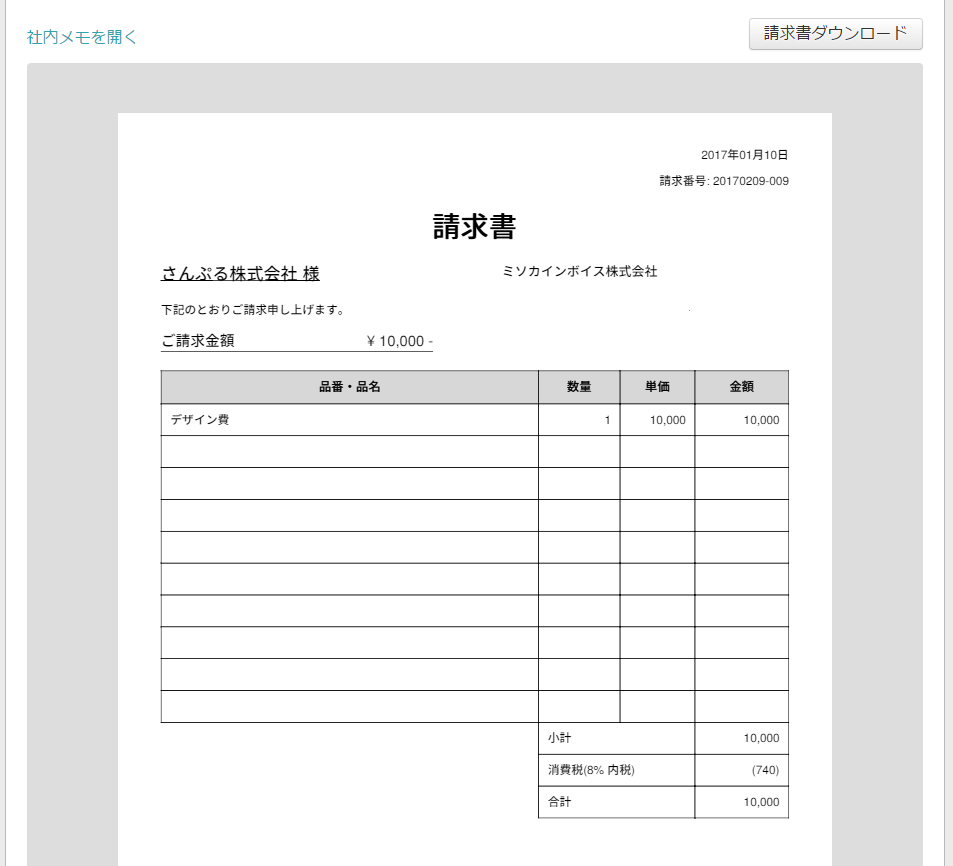Click the quantity value in デザイン費 row
The height and width of the screenshot is (866, 953).
coord(606,420)
